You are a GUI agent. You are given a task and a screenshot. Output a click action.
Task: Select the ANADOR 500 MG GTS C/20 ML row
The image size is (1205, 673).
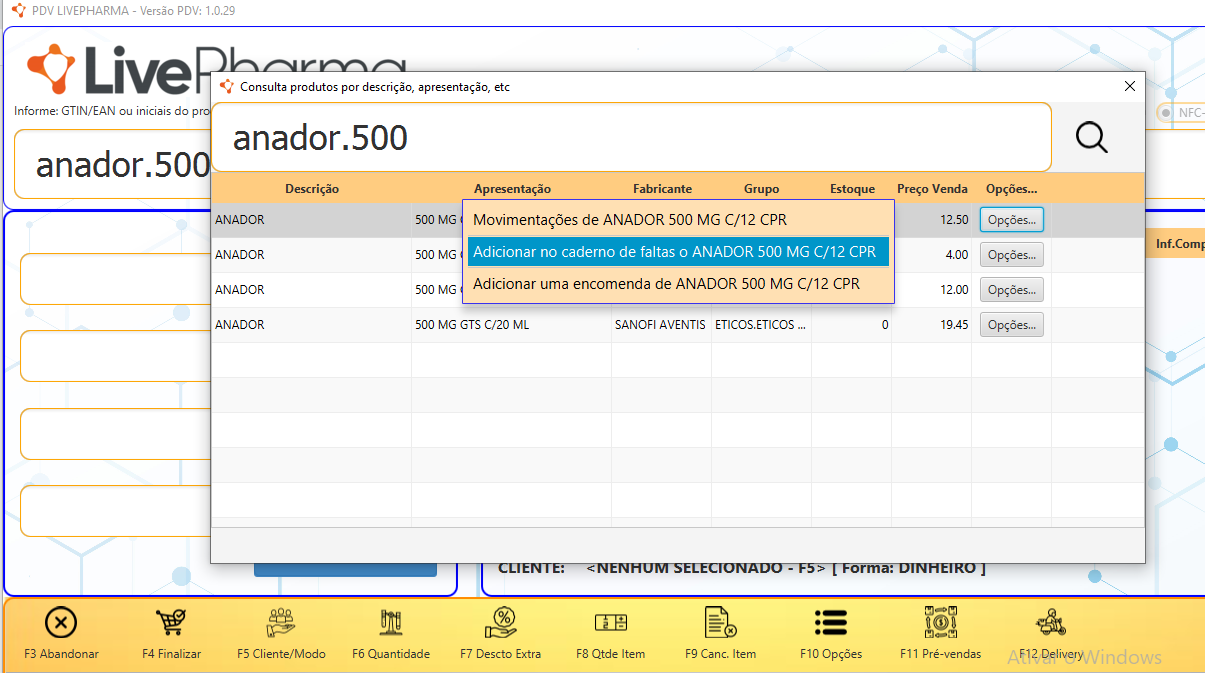[x=471, y=325]
